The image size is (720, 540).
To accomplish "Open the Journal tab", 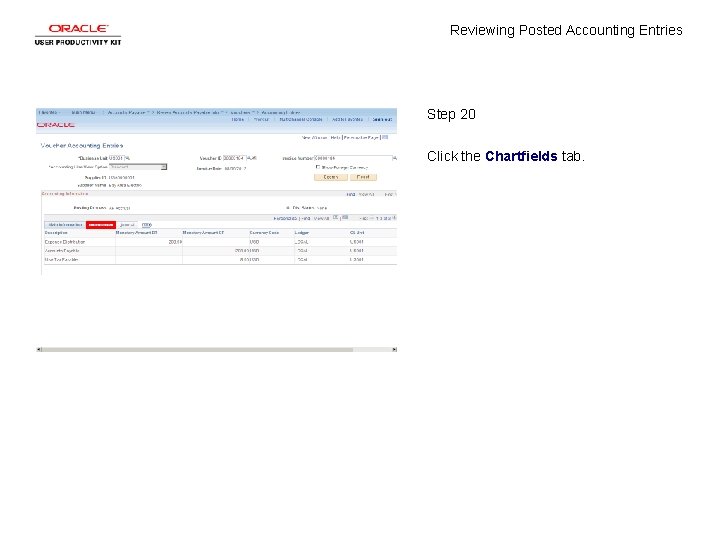I will click(127, 225).
